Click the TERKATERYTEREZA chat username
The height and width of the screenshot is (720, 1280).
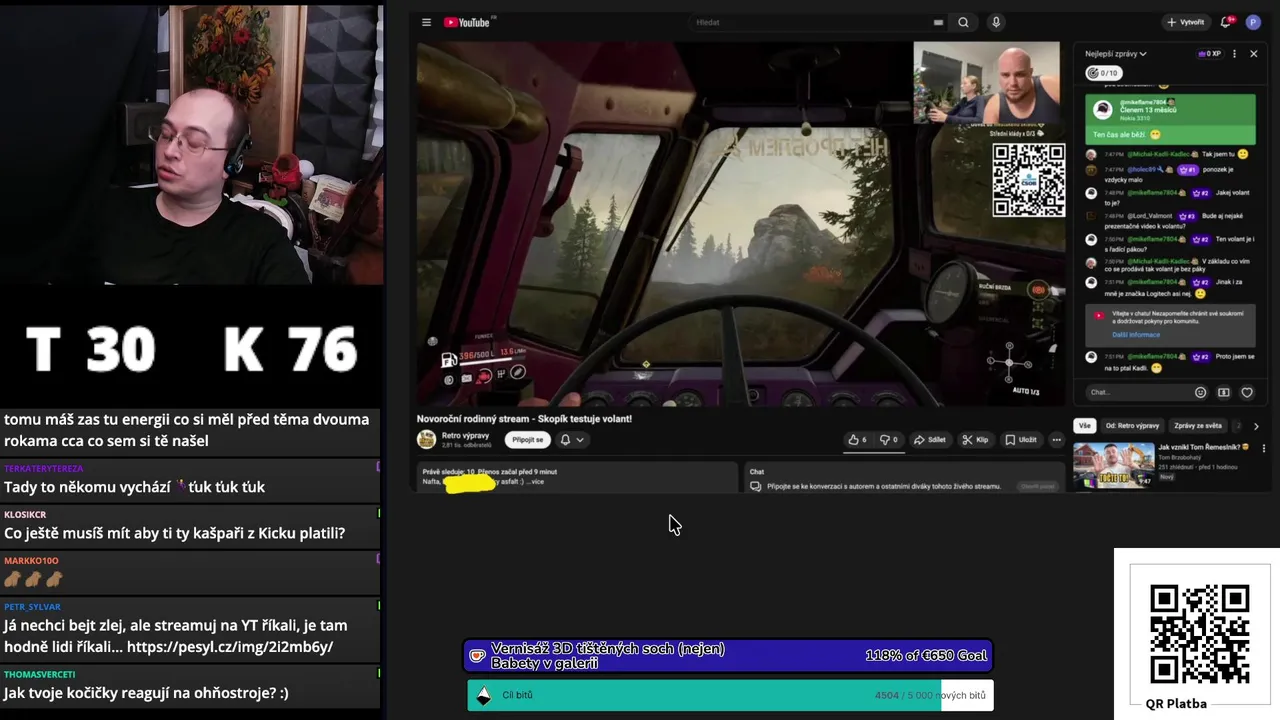coord(44,468)
